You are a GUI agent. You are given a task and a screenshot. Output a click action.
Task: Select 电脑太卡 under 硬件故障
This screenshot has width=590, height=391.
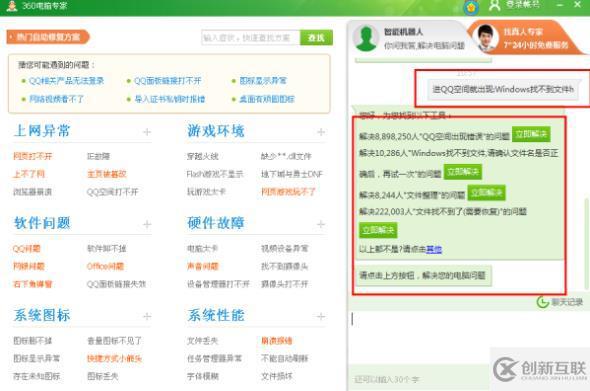pyautogui.click(x=202, y=248)
